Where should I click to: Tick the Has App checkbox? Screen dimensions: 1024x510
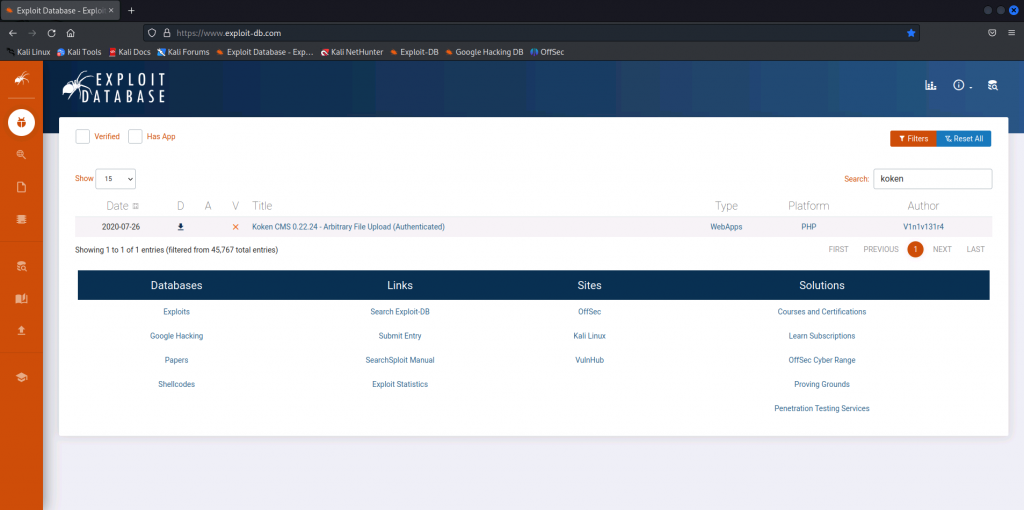click(135, 136)
